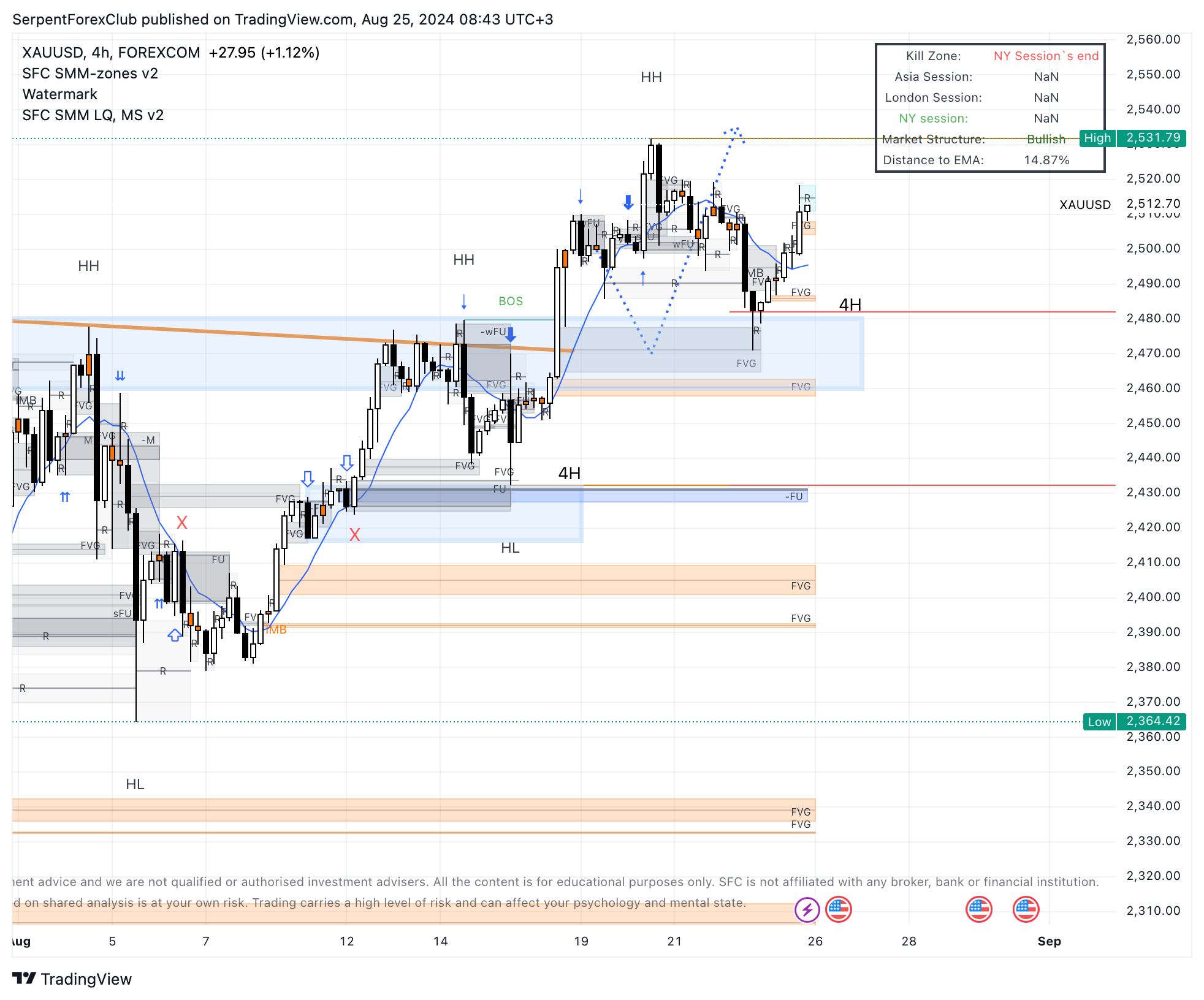Image resolution: width=1204 pixels, height=1000 pixels.
Task: Click the 26 date label on time axis
Action: pos(815,941)
